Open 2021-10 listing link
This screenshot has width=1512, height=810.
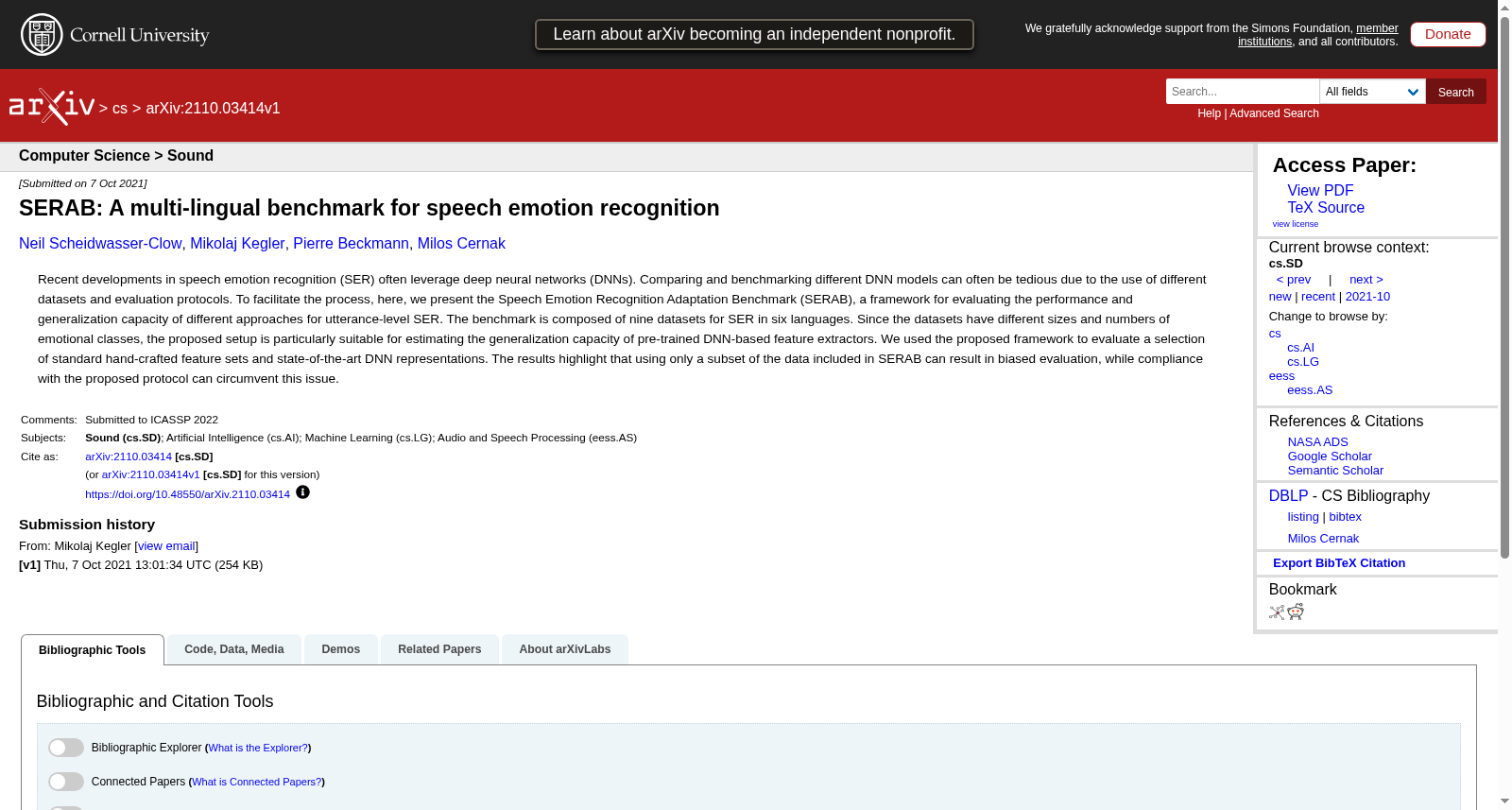pos(1367,297)
